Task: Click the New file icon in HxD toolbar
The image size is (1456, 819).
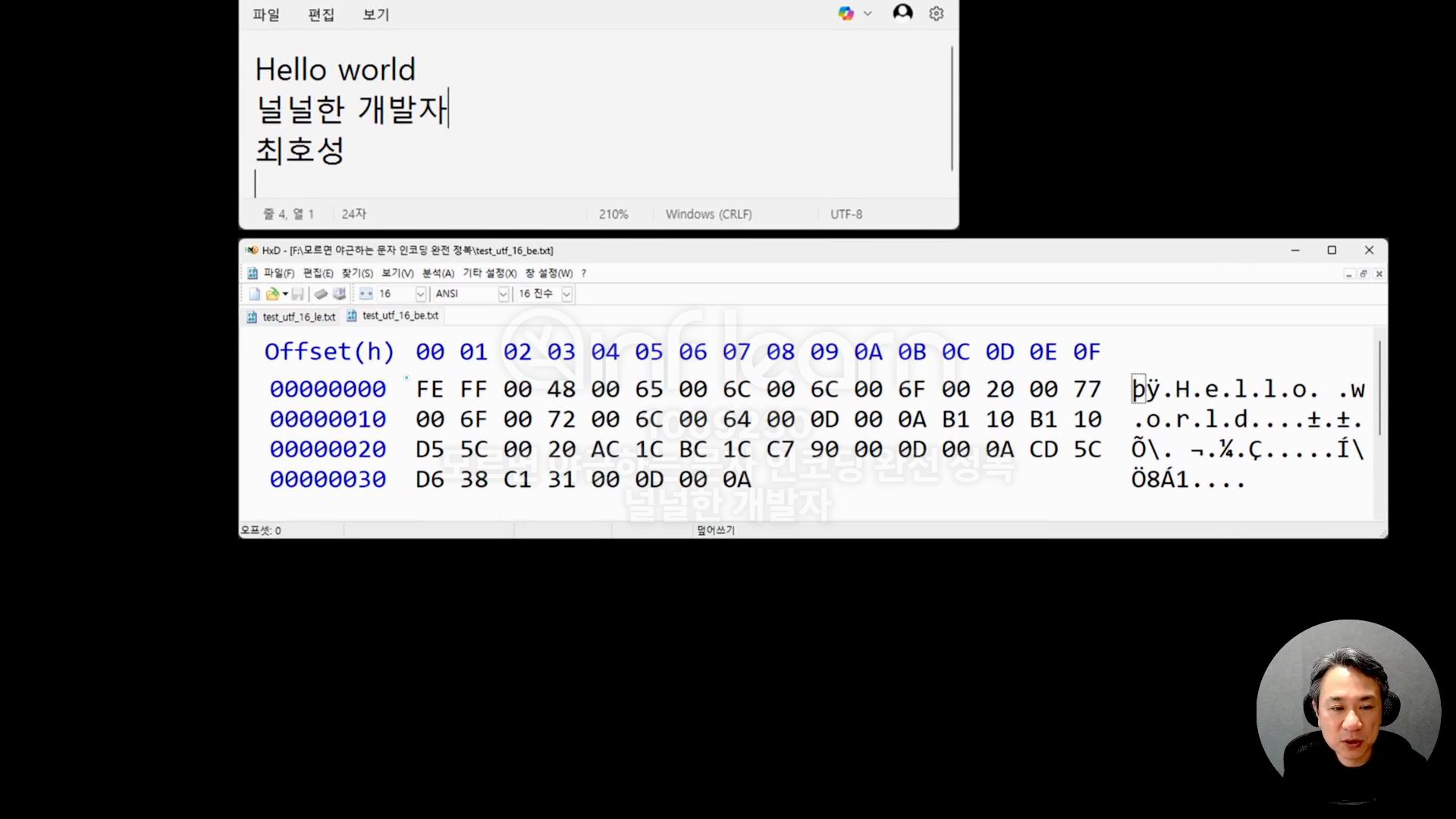Action: (255, 294)
